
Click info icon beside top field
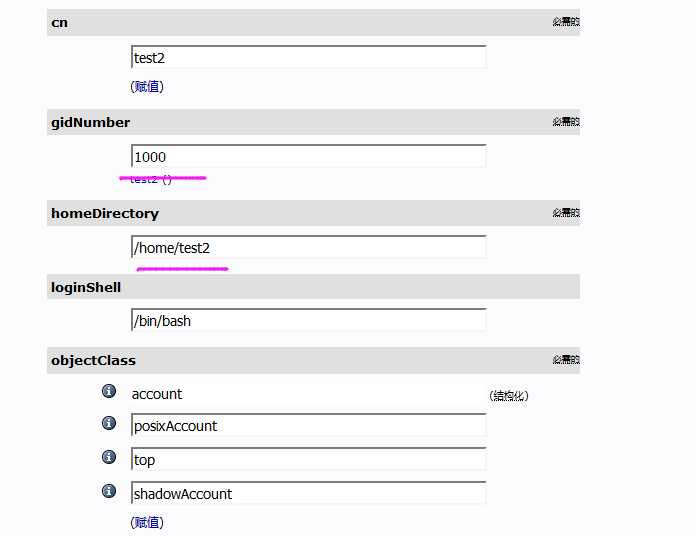(109, 457)
